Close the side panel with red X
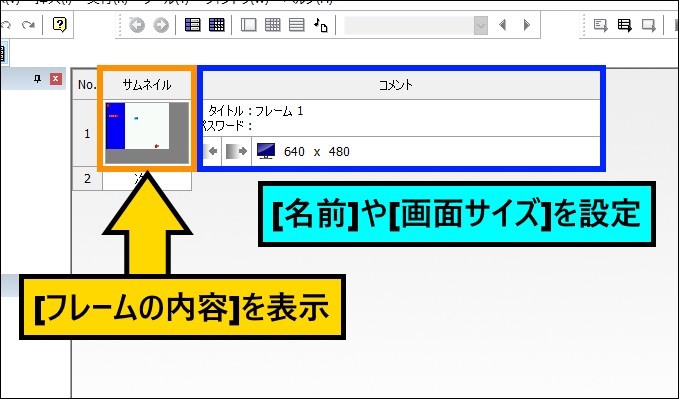The width and height of the screenshot is (679, 399). click(x=56, y=79)
